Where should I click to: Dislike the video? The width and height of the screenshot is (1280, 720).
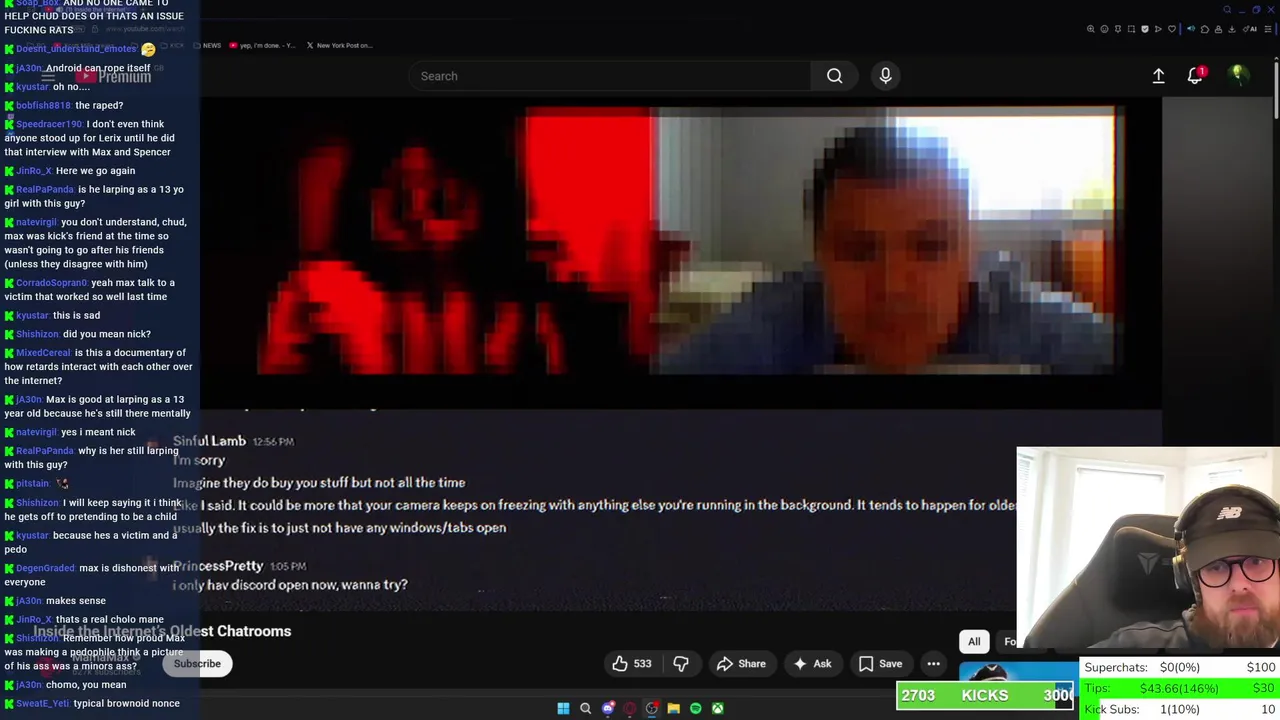click(681, 664)
